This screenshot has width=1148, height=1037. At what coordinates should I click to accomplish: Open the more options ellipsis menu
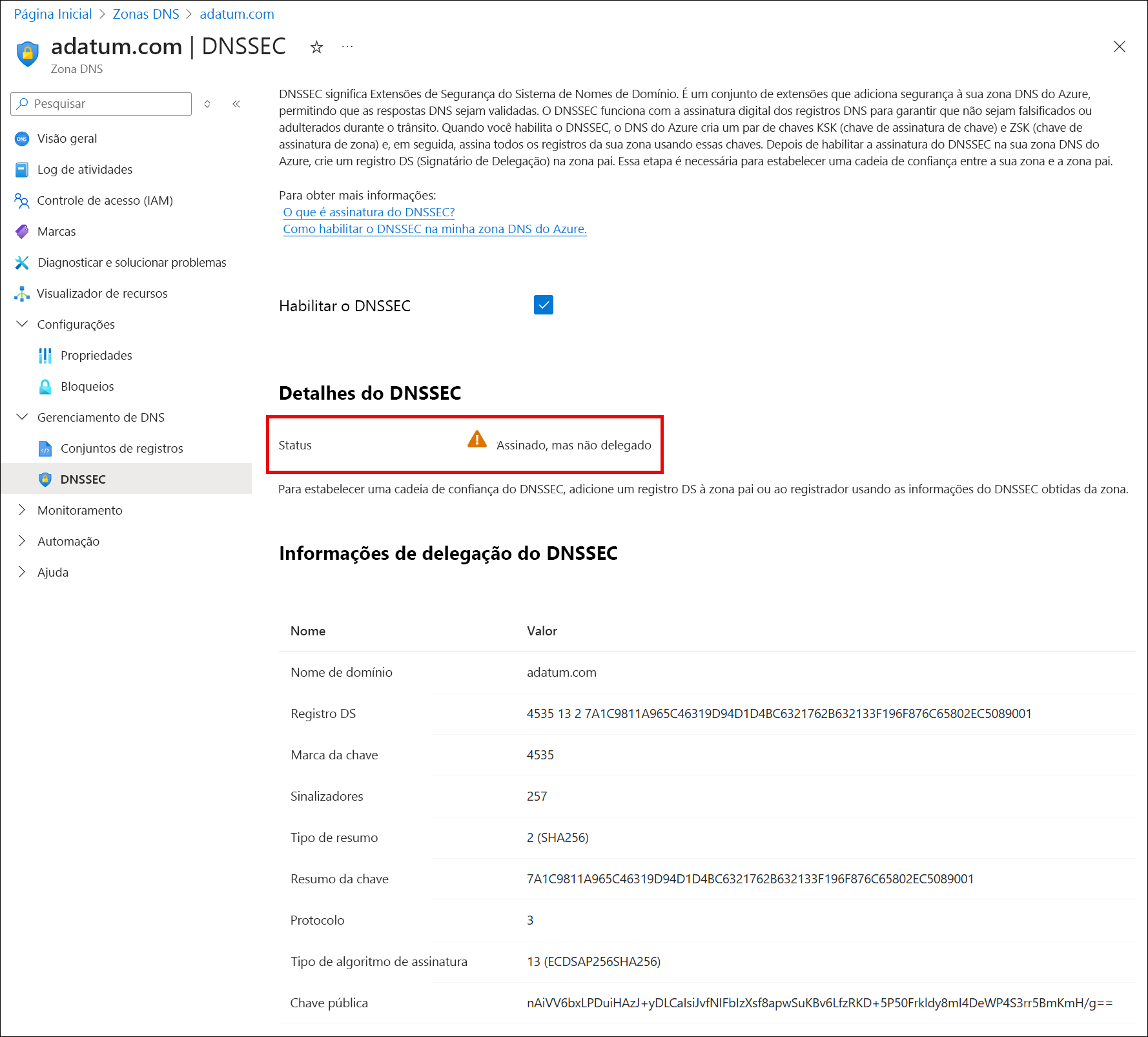pos(347,46)
